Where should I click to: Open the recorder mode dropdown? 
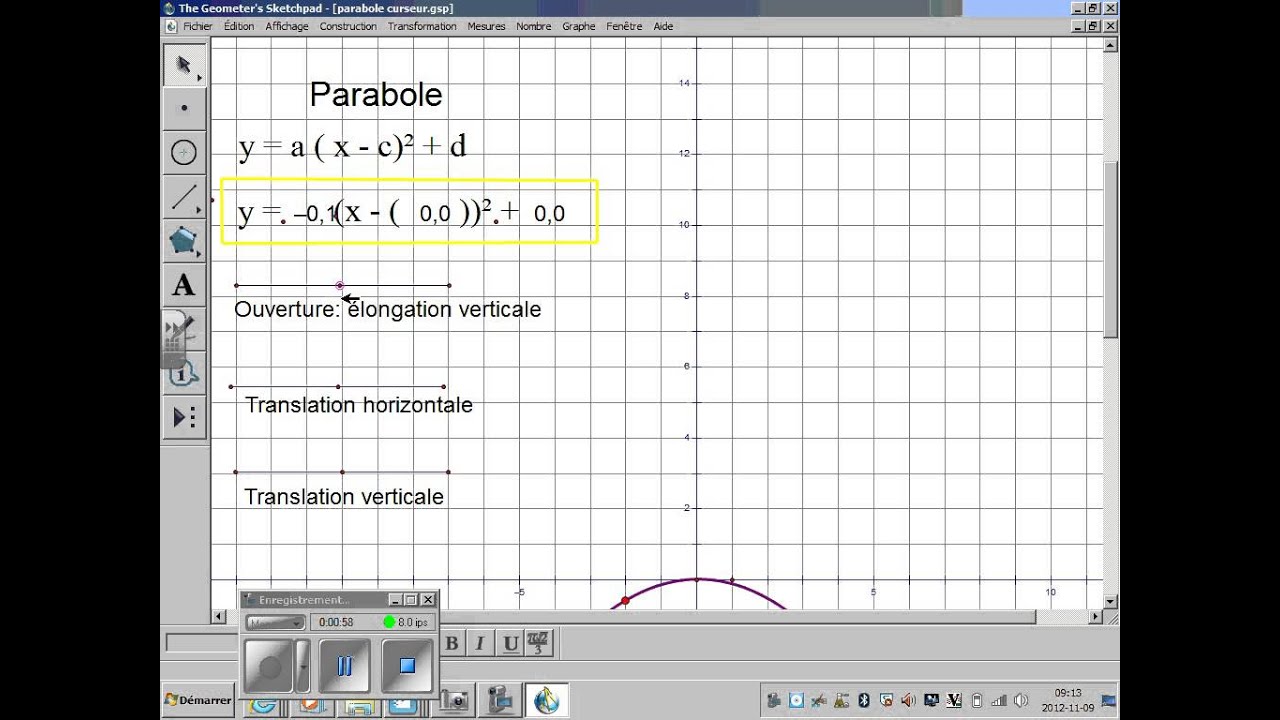(x=275, y=622)
